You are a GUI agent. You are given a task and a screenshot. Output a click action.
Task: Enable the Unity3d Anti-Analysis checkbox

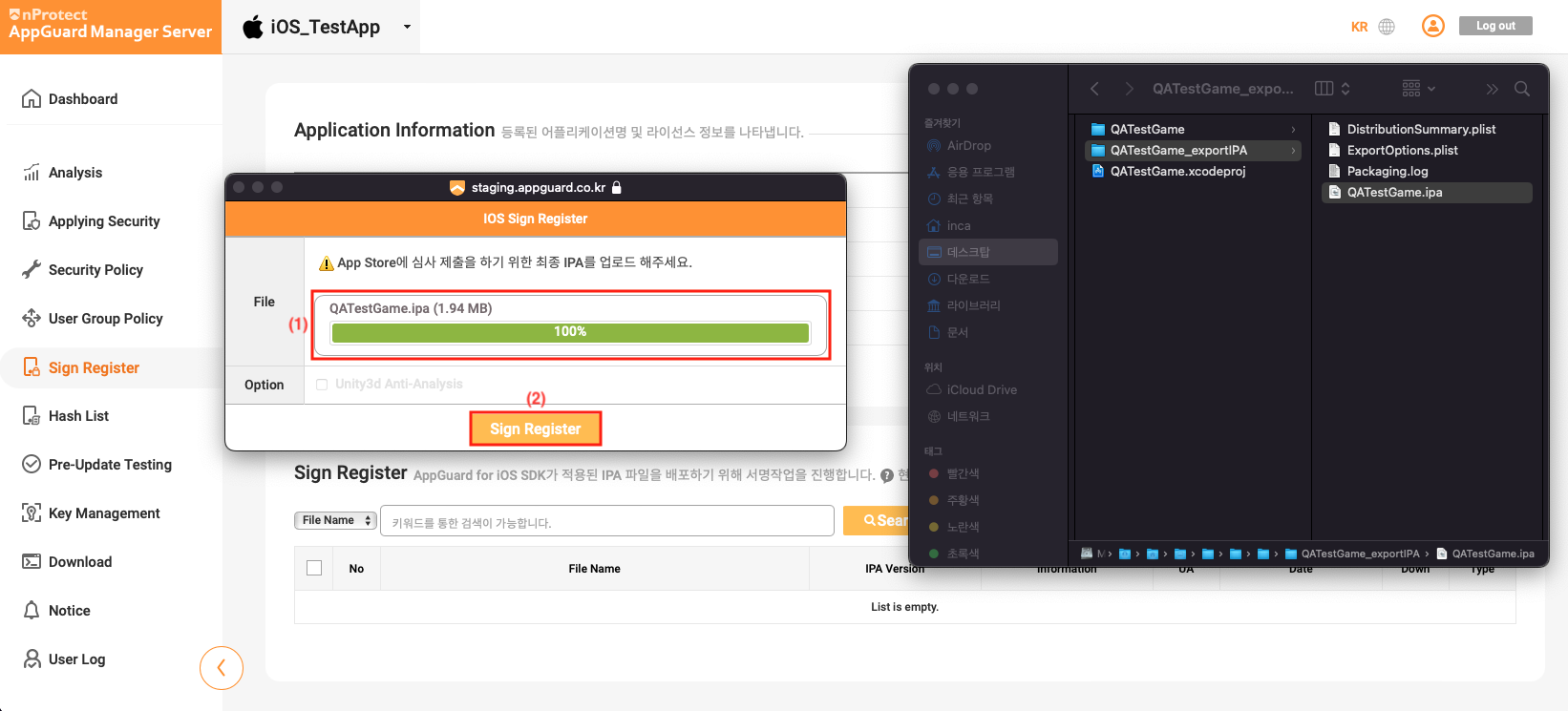[x=322, y=385]
